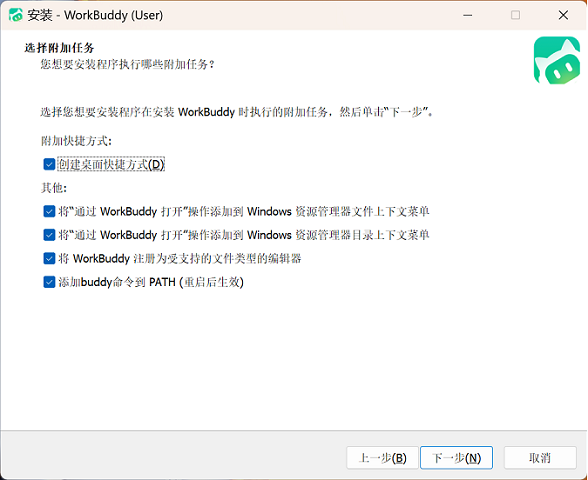Click the window title 安装 - WorkBuddy (User)

click(x=95, y=15)
